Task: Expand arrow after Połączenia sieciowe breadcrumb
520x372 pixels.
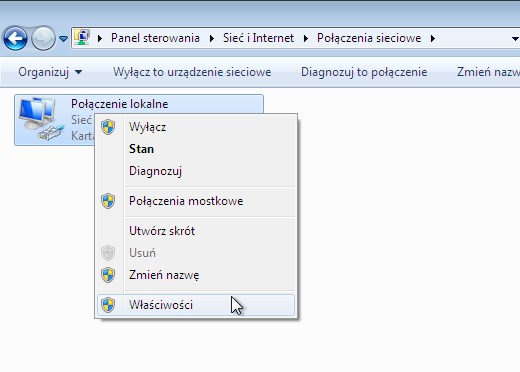Action: pyautogui.click(x=433, y=38)
